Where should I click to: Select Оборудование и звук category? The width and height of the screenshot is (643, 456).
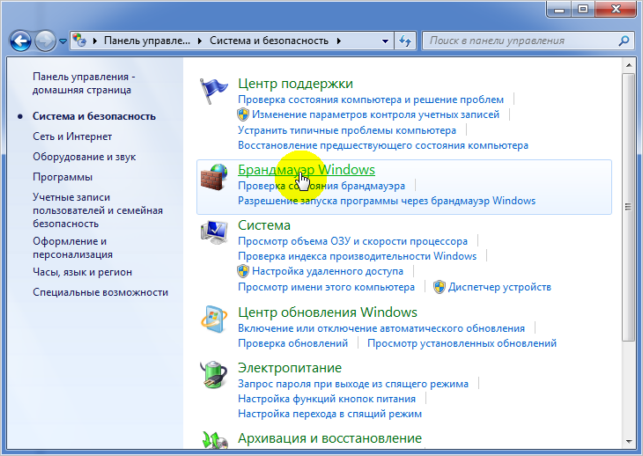(84, 157)
